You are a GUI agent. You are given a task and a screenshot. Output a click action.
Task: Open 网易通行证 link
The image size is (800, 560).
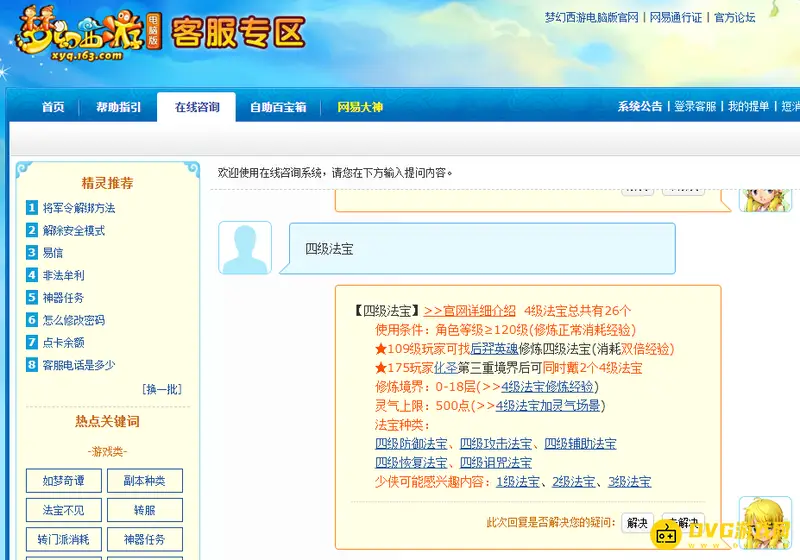[676, 17]
